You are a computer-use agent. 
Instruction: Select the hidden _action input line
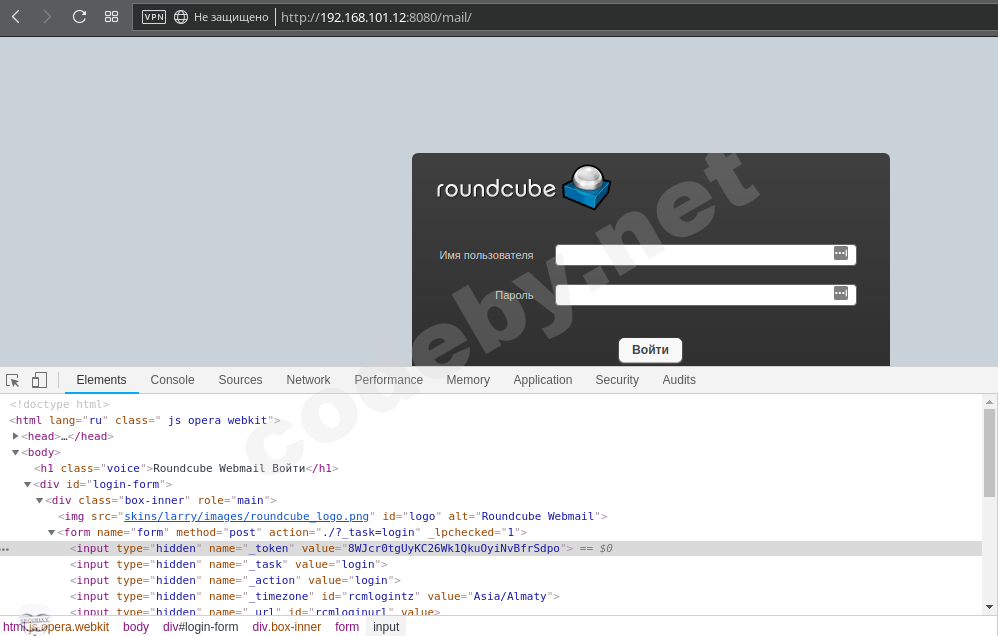click(235, 580)
